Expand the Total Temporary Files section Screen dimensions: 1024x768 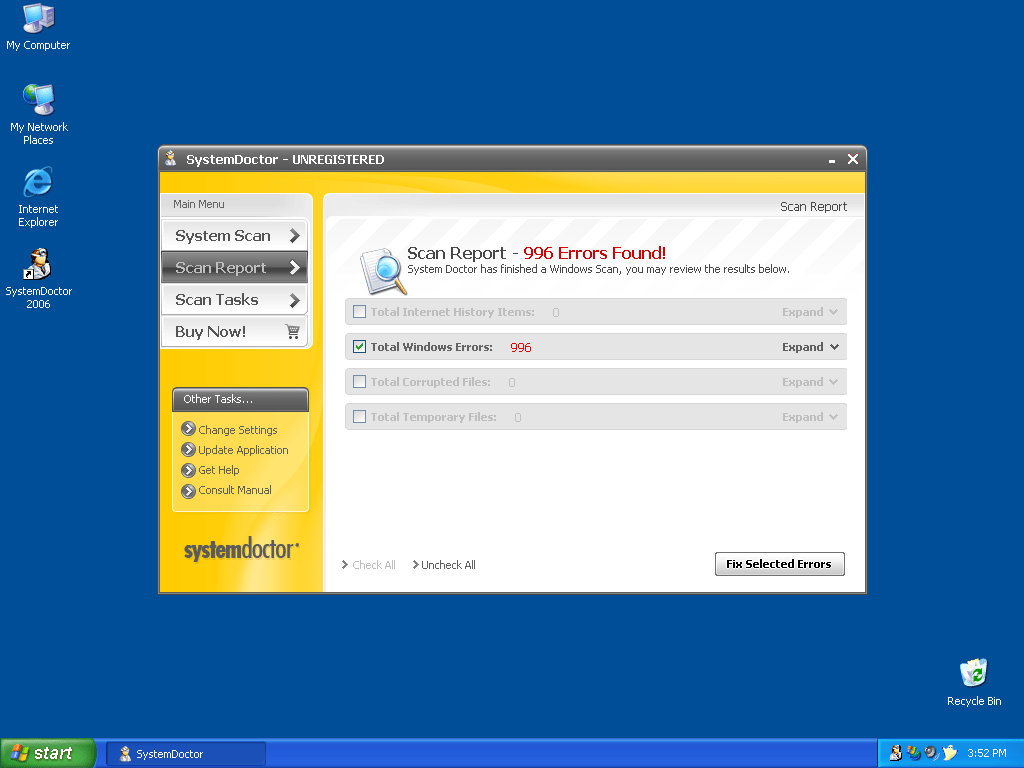click(x=809, y=417)
